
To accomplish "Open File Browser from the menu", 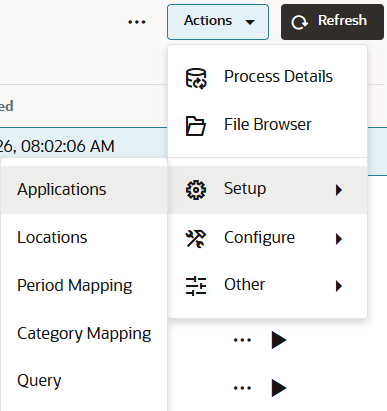I will pos(267,125).
